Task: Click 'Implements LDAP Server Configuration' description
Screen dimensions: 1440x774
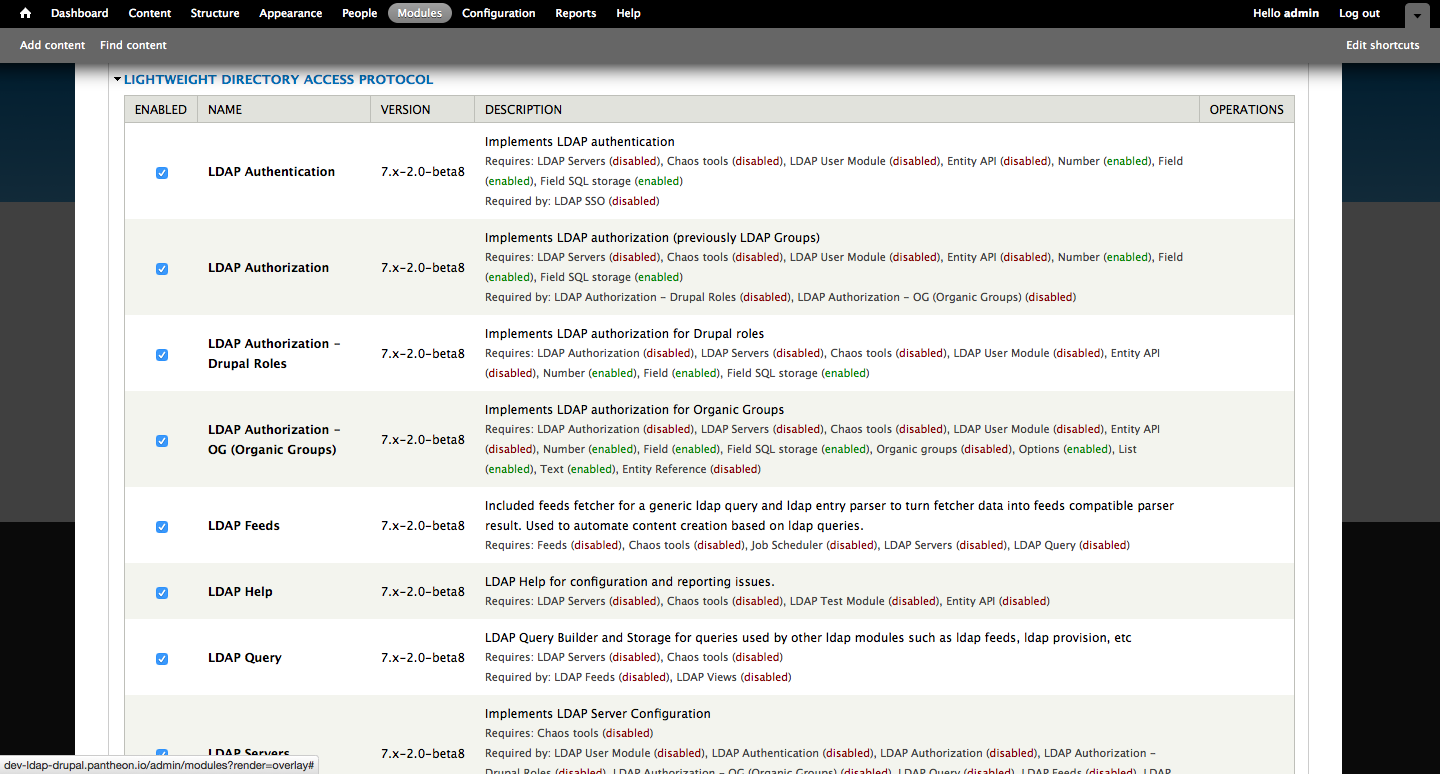Action: click(x=598, y=714)
